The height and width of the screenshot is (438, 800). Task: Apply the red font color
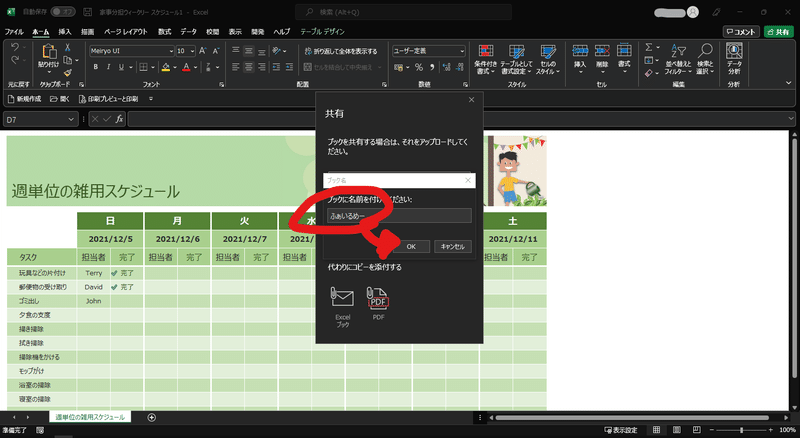[186, 67]
